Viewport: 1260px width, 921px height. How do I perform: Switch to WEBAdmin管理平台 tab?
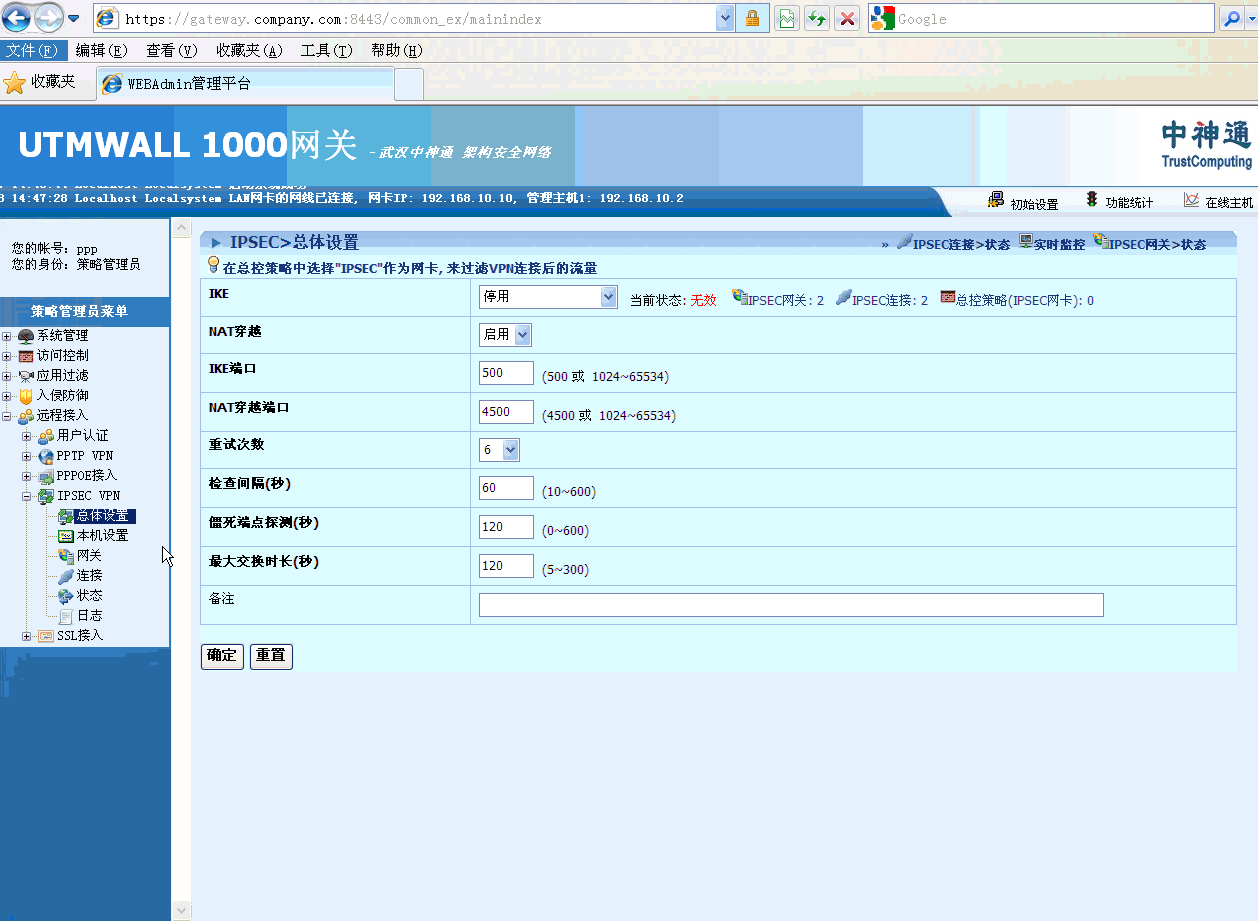pos(245,84)
